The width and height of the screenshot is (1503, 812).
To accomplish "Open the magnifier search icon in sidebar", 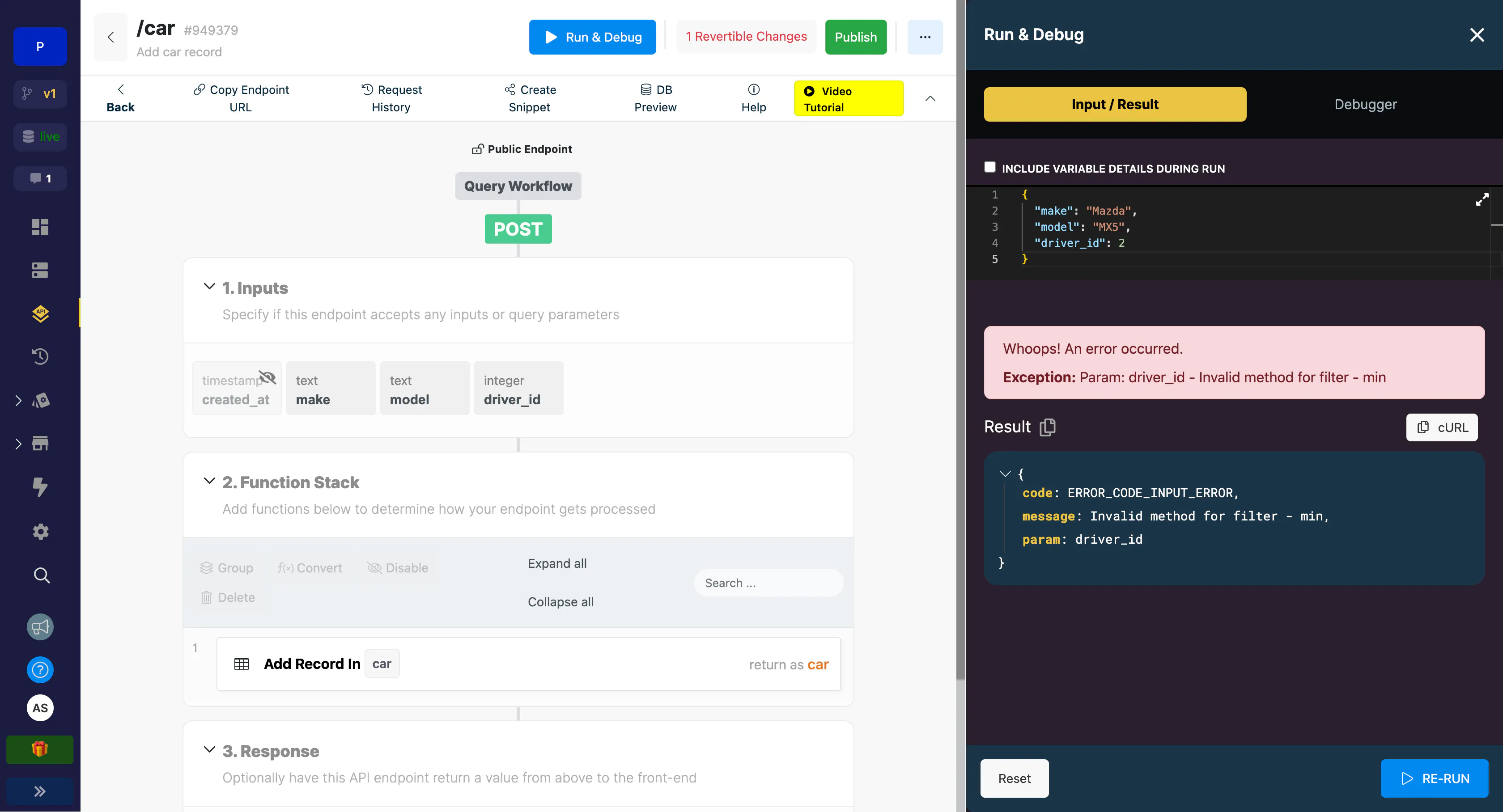I will click(x=41, y=575).
